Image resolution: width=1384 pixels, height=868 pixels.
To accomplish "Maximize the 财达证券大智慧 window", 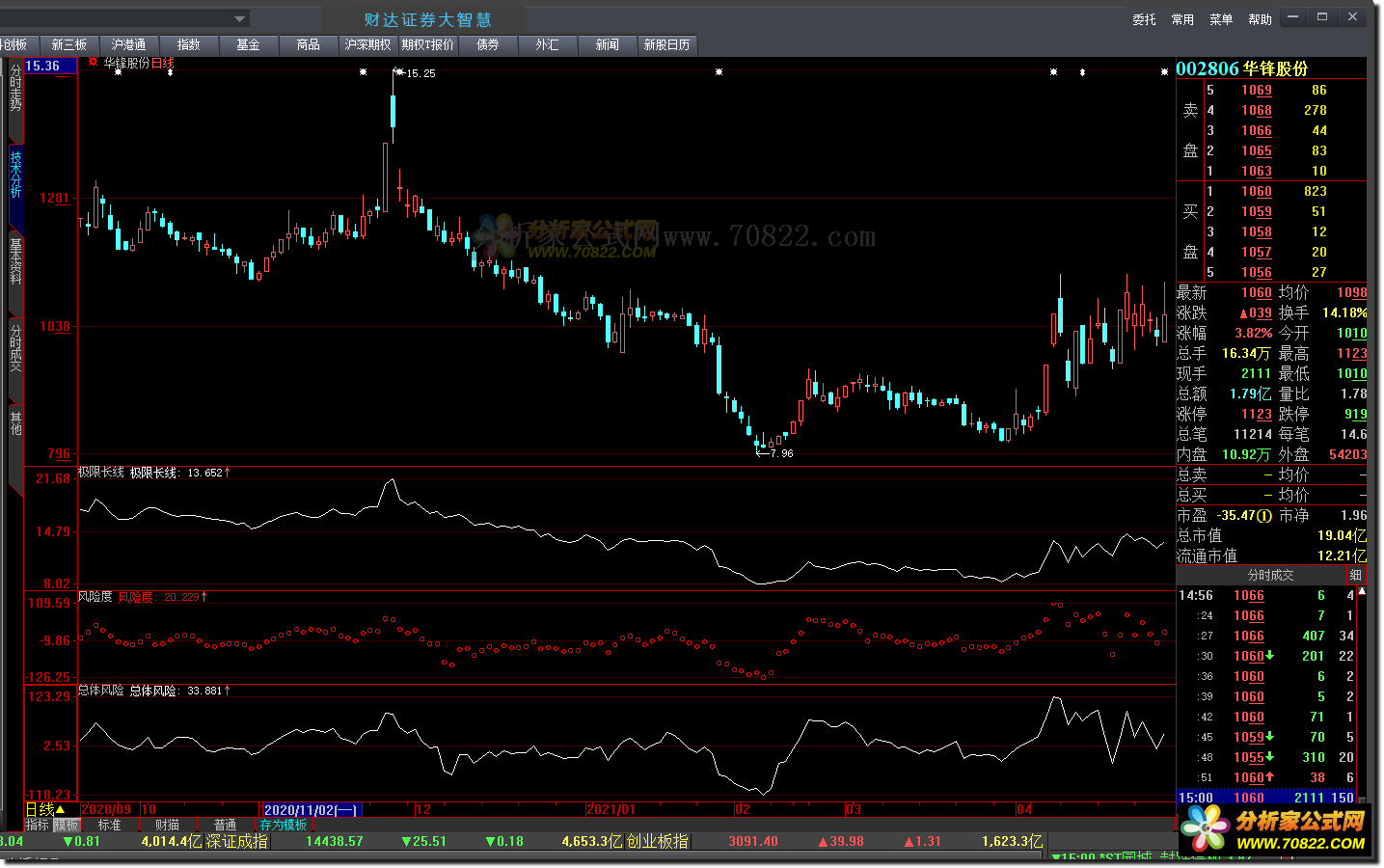I will 1322,16.
